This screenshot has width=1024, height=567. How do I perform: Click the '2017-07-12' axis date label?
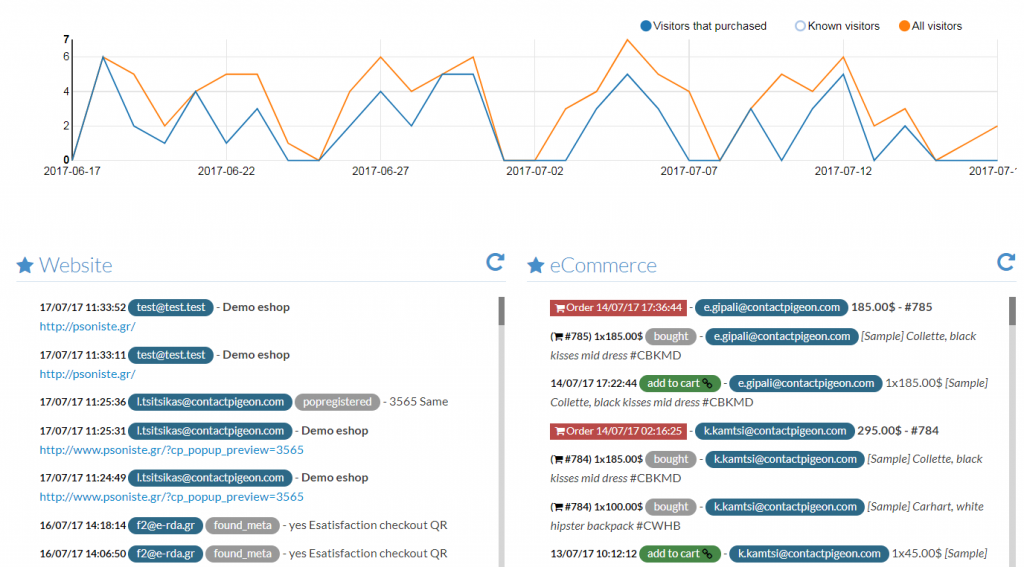pyautogui.click(x=842, y=171)
